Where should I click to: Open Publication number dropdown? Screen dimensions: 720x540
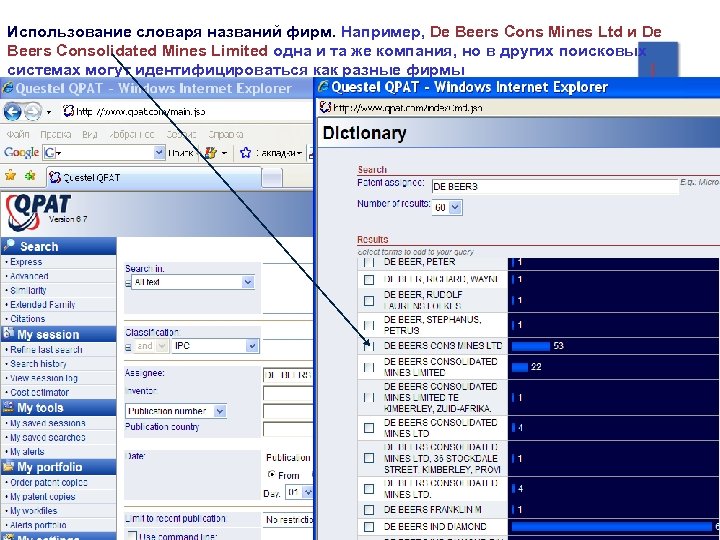coord(220,411)
